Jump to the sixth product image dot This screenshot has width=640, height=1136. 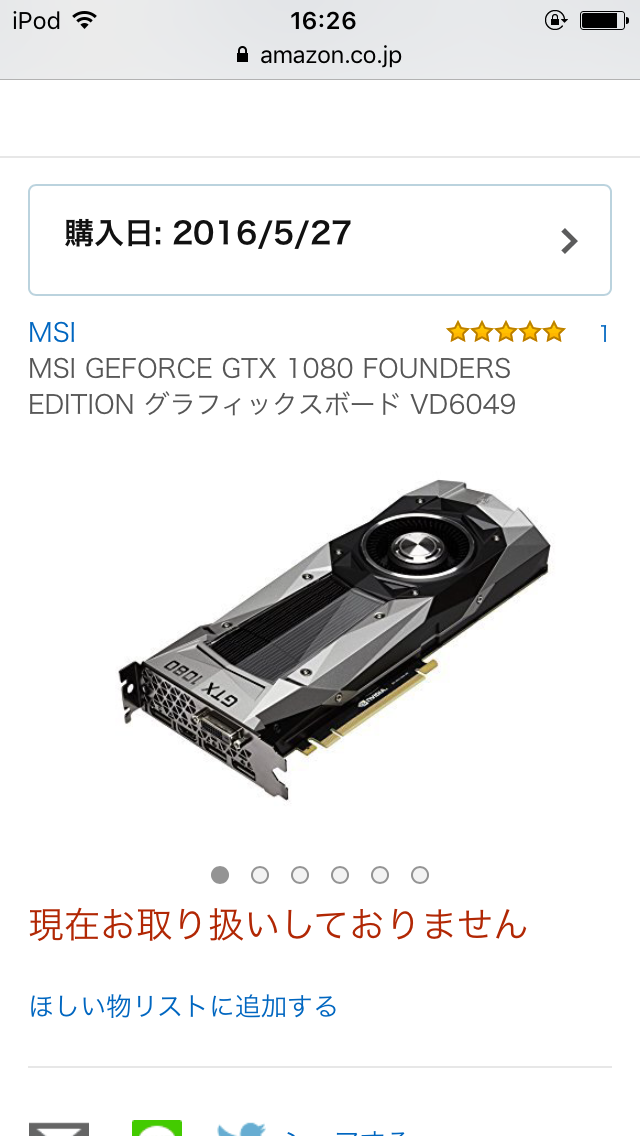point(420,875)
